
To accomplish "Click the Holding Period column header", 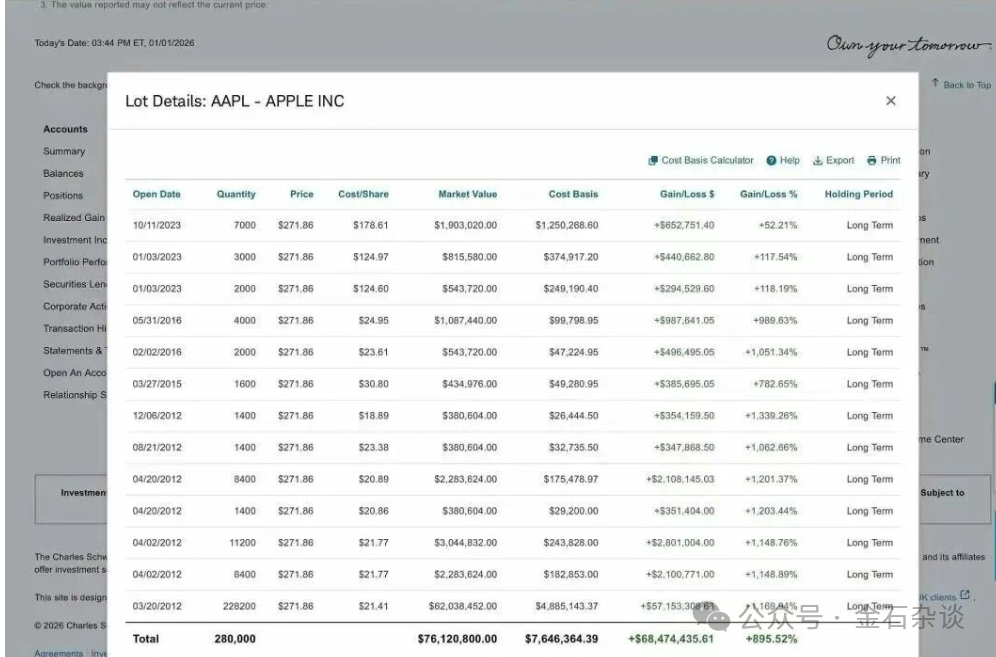I will coord(858,194).
